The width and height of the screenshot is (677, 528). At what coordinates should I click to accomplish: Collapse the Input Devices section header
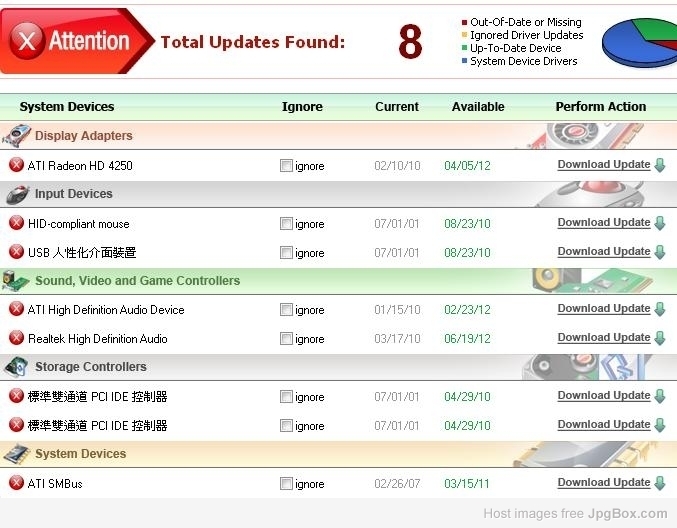(x=74, y=194)
